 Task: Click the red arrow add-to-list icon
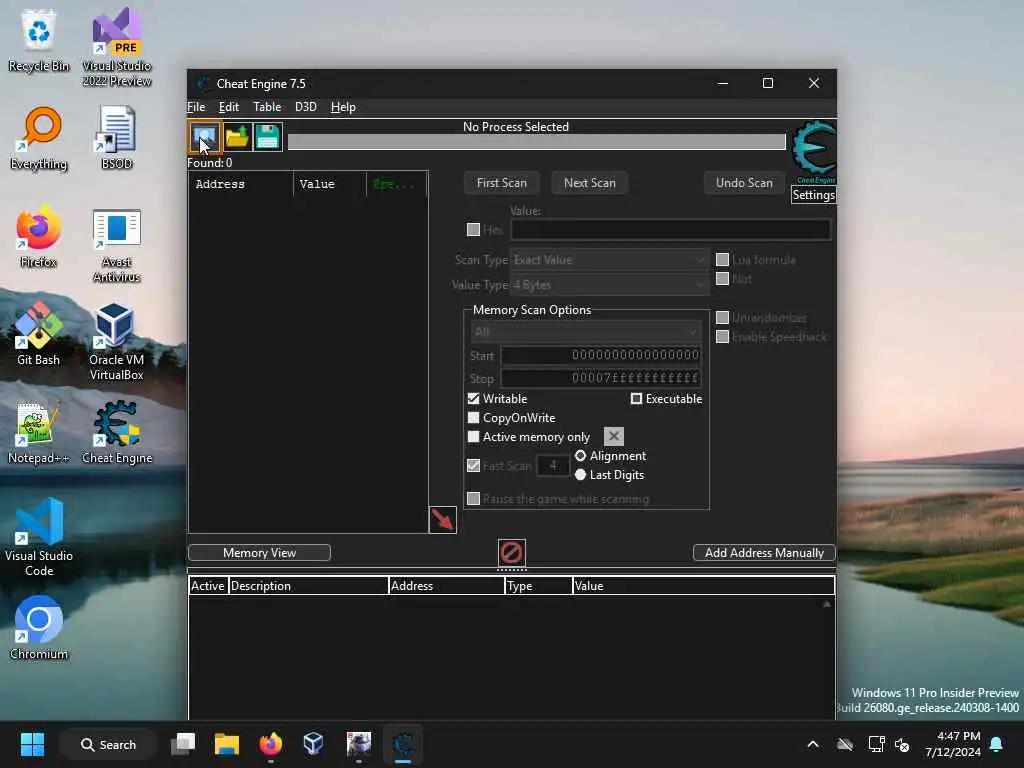443,520
